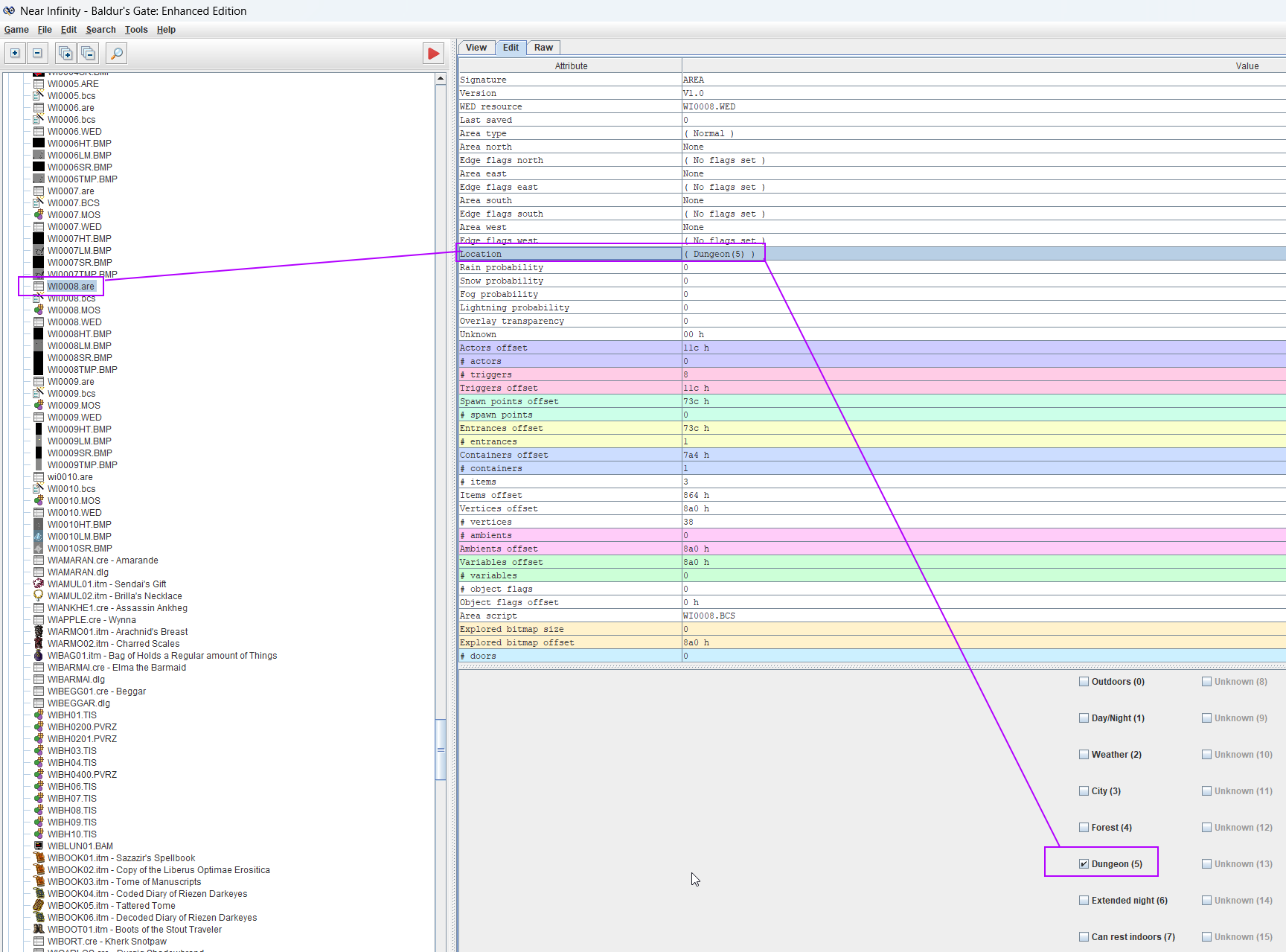Select the Edit tab above attribute table
The width and height of the screenshot is (1286, 952).
pos(511,48)
